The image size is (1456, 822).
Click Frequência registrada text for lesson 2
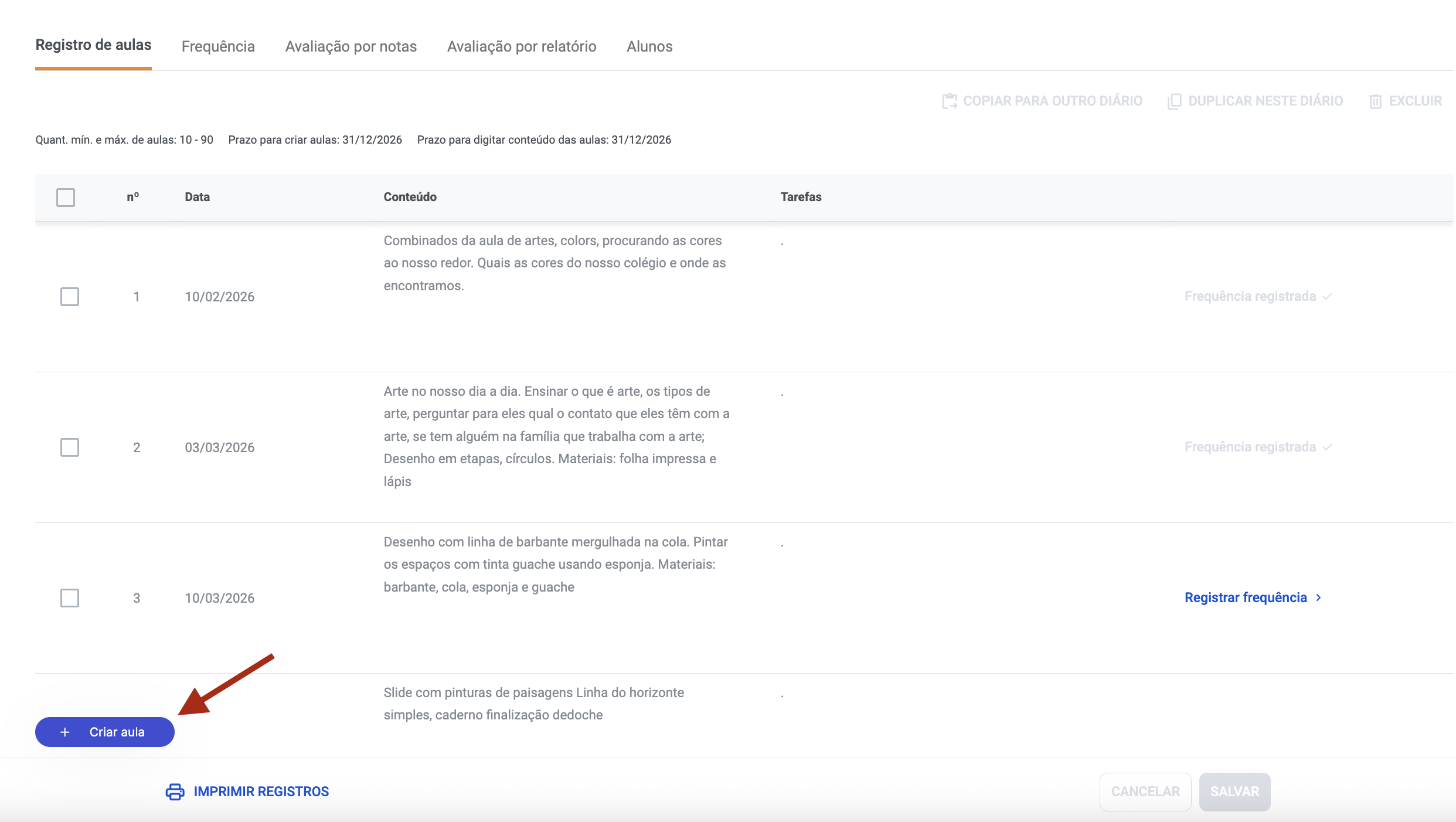1250,447
